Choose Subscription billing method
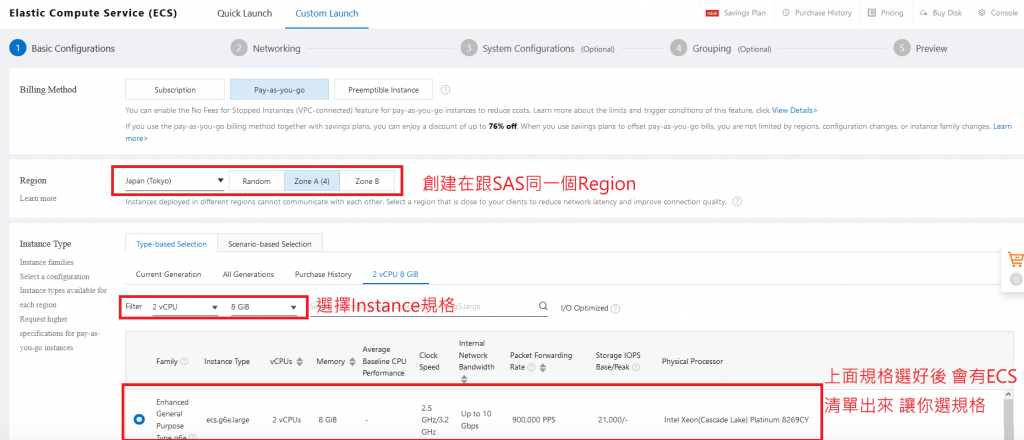 [175, 89]
